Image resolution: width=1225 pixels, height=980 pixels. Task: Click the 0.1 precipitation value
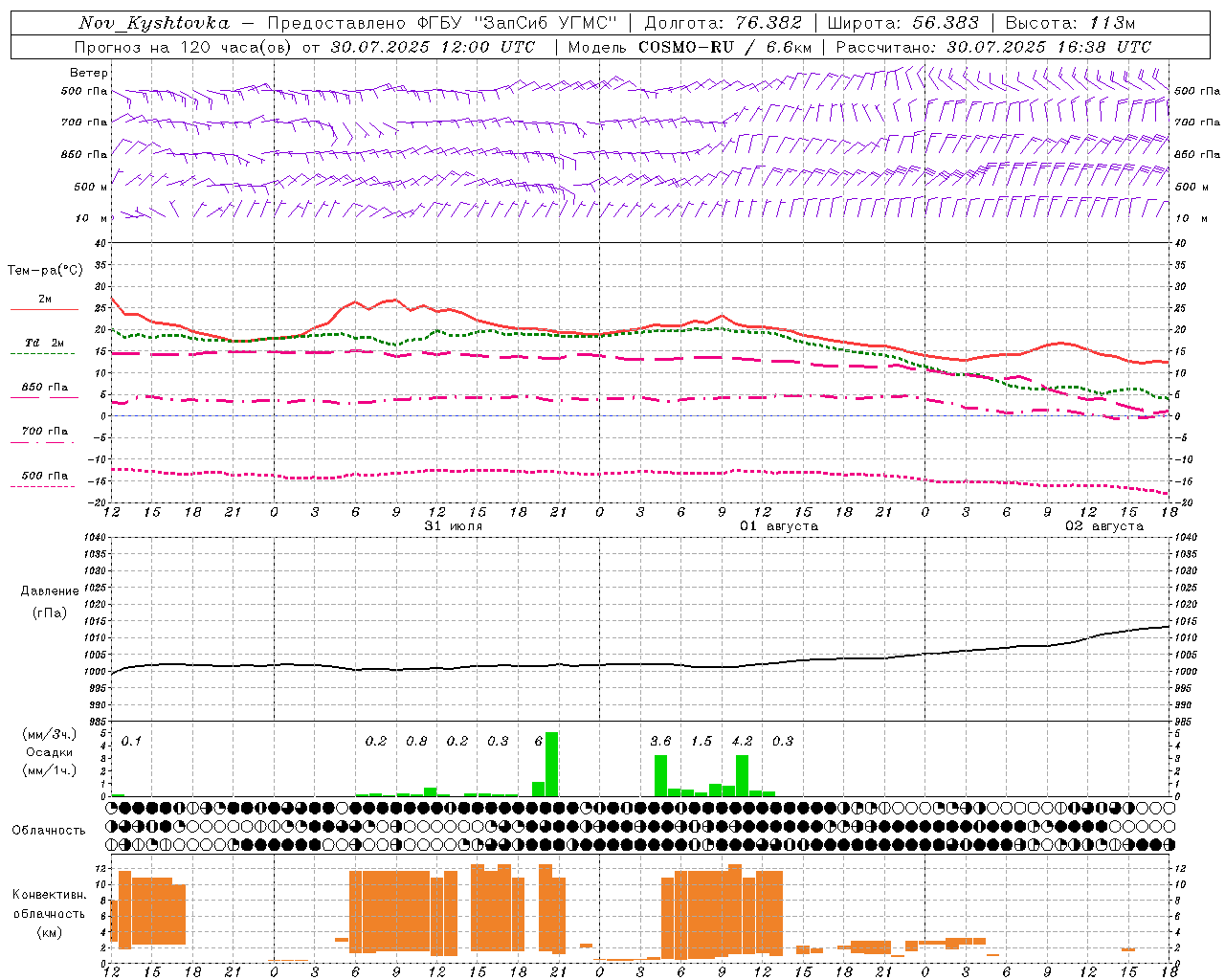point(131,741)
